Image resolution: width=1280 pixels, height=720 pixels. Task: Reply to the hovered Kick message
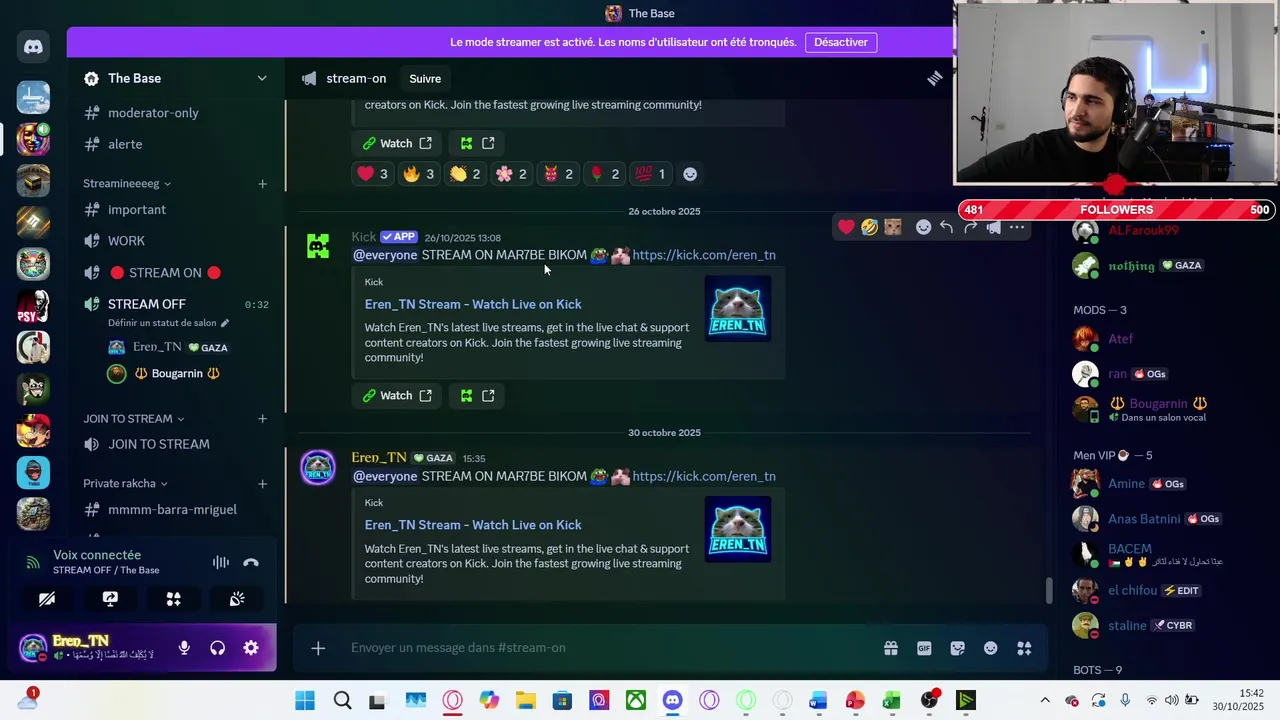(946, 228)
